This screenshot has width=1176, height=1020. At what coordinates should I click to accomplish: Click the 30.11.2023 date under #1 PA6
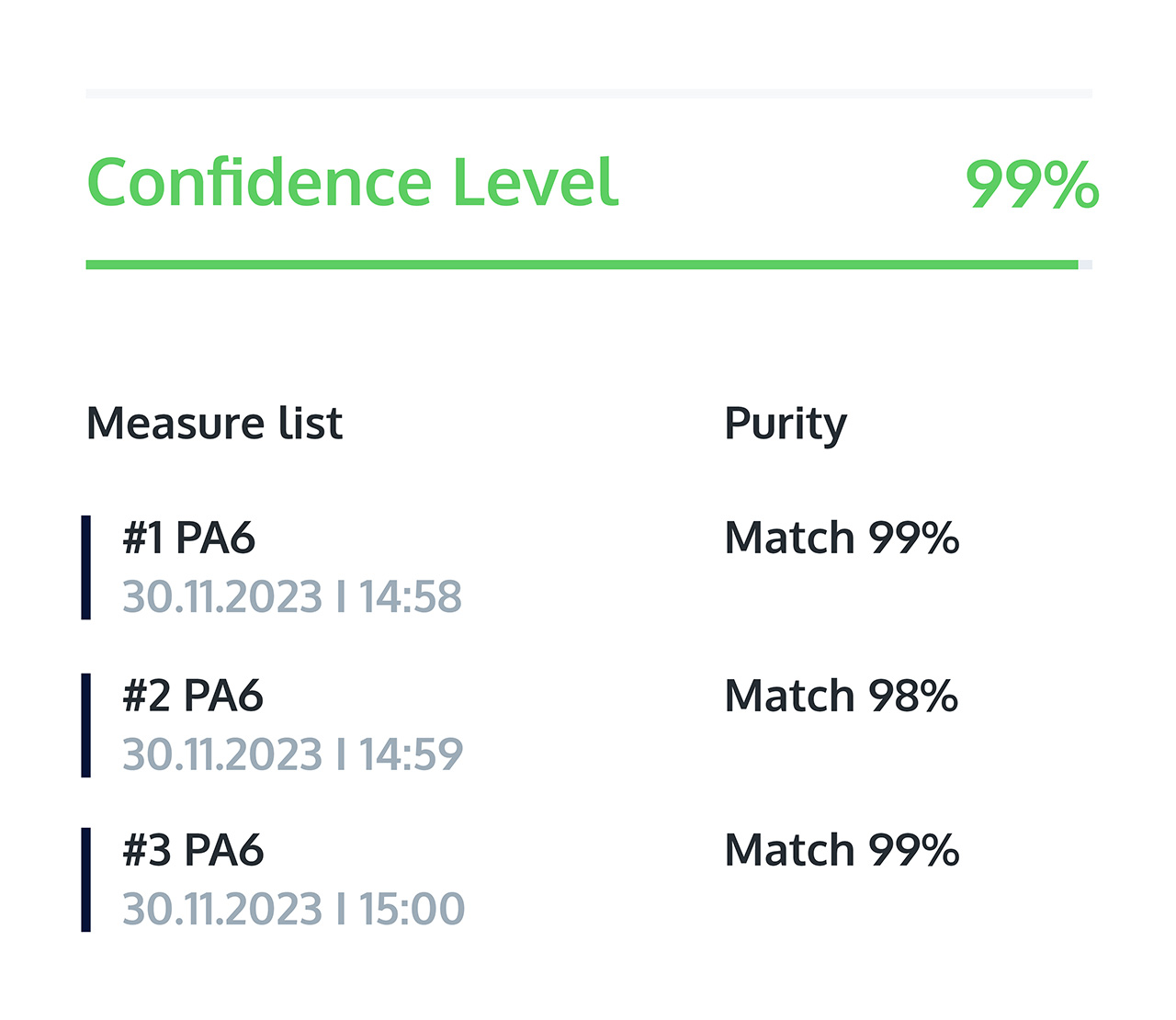point(222,596)
